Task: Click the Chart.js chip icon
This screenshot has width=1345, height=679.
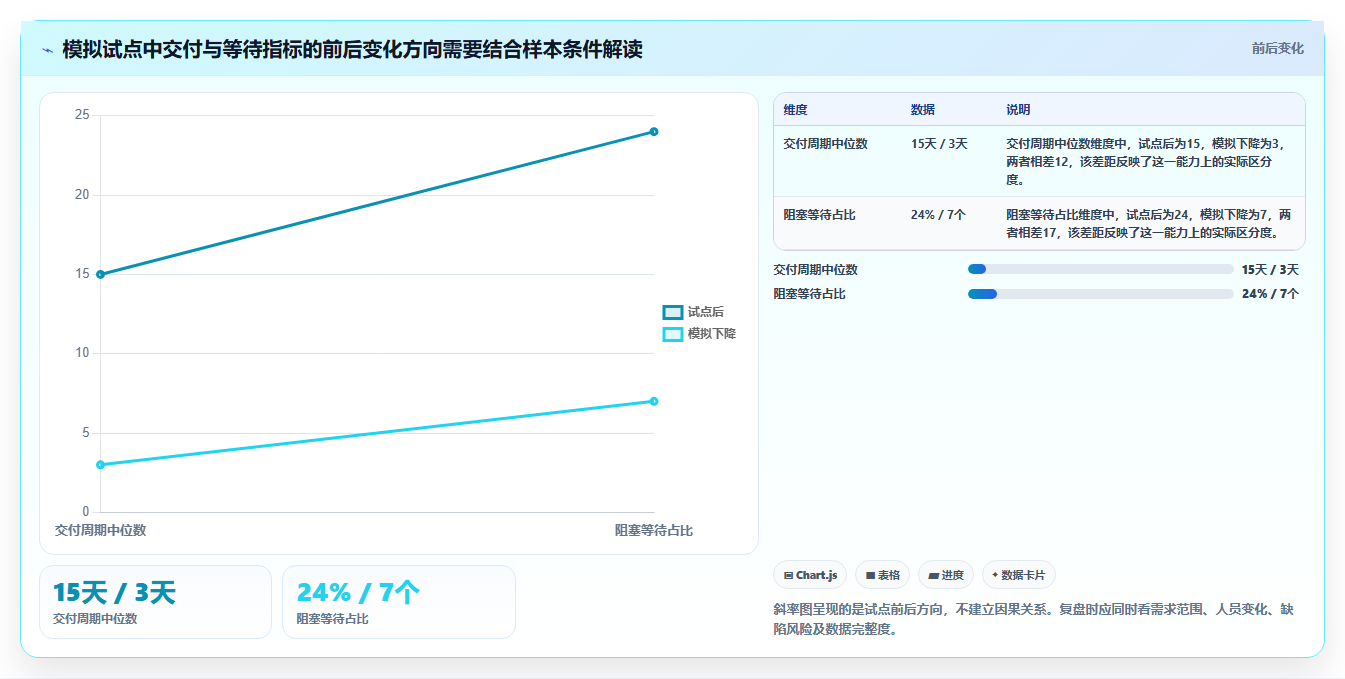Action: click(x=789, y=576)
